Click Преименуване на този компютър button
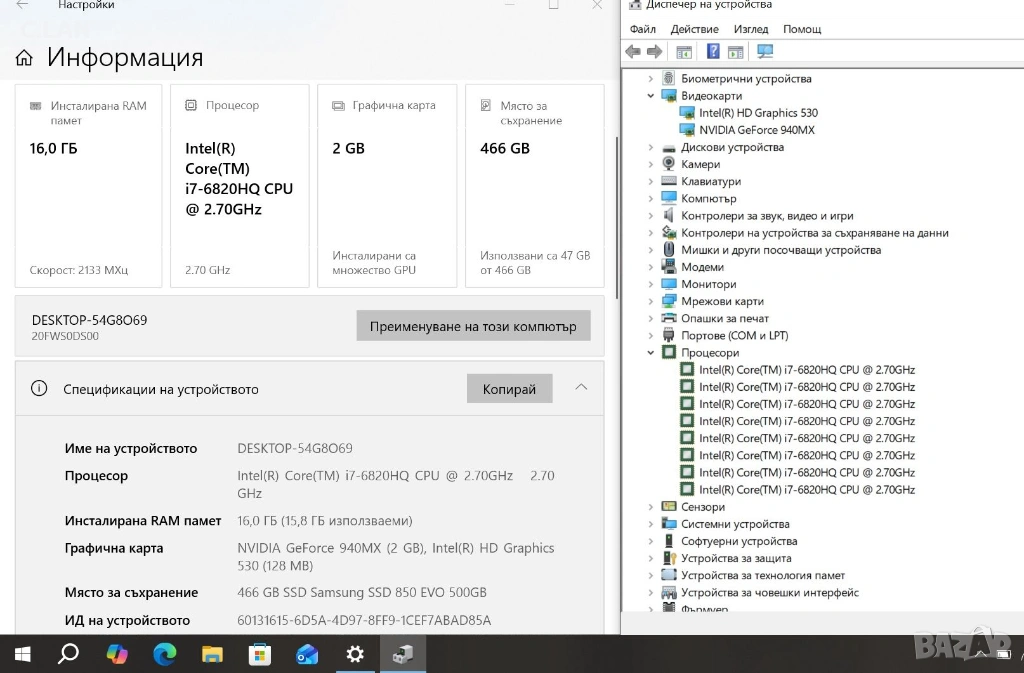1024x673 pixels. (473, 326)
